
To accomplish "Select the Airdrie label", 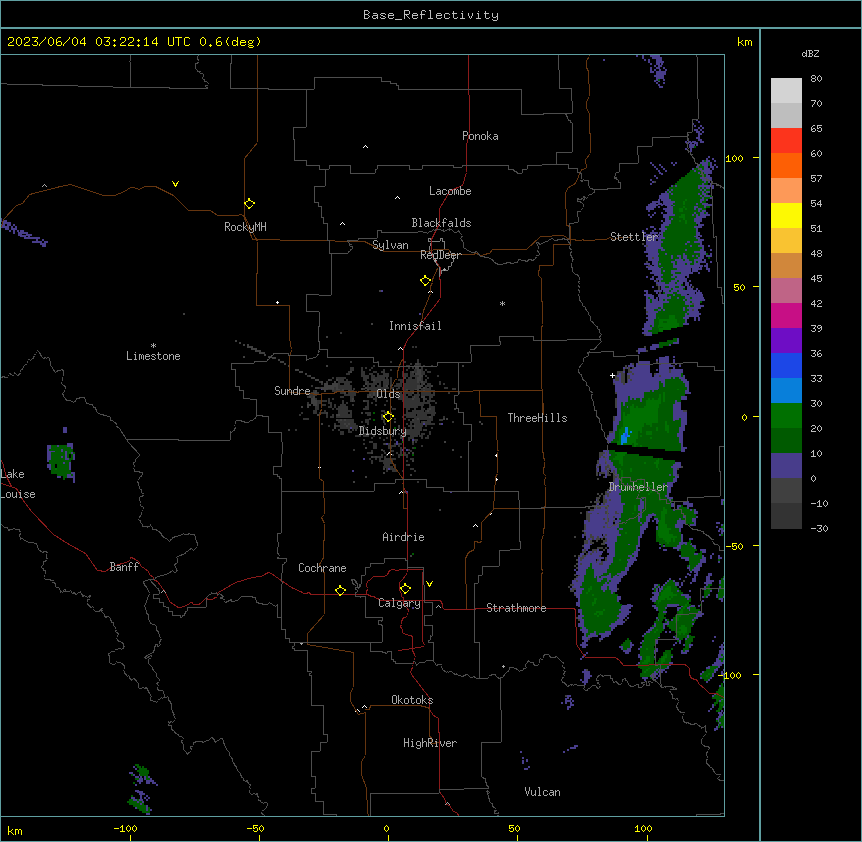I will pos(403,537).
